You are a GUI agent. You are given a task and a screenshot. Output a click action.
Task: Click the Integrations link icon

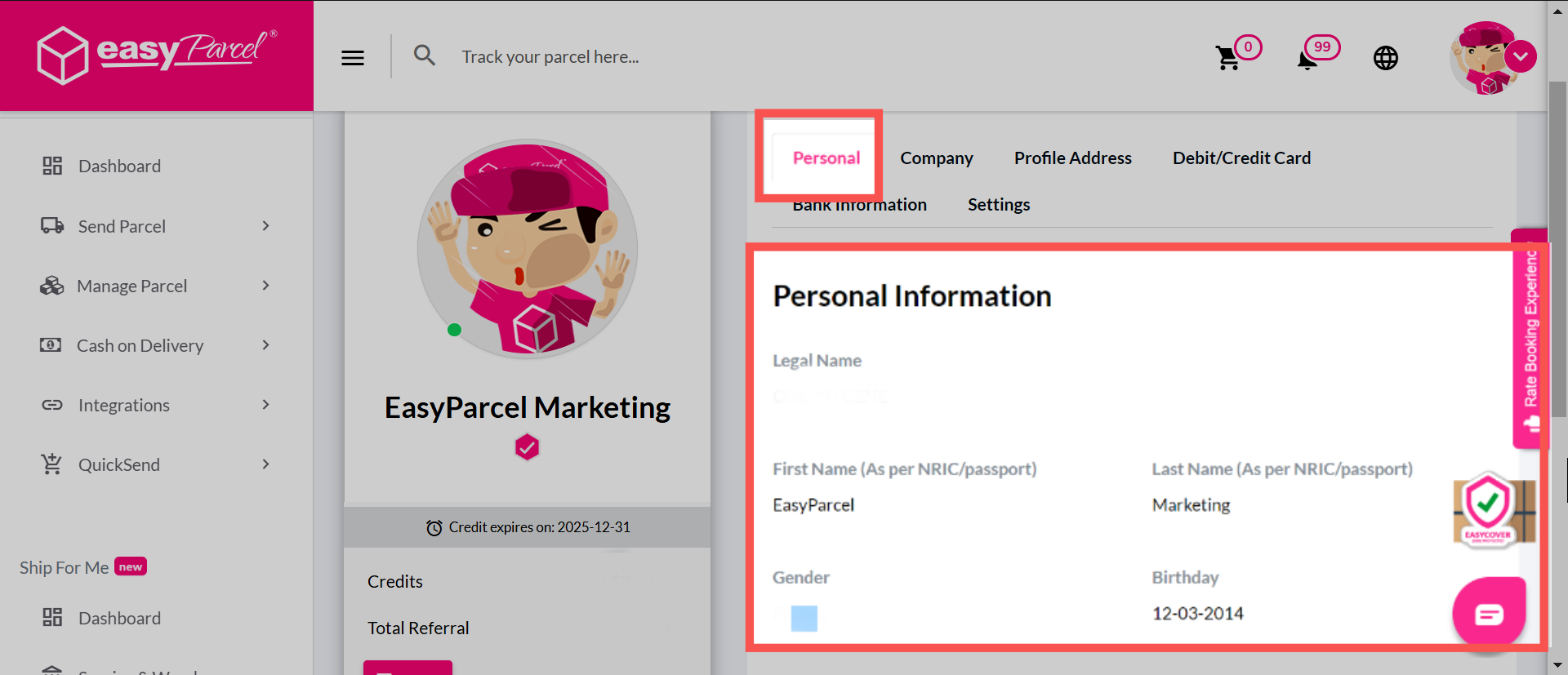pos(52,405)
